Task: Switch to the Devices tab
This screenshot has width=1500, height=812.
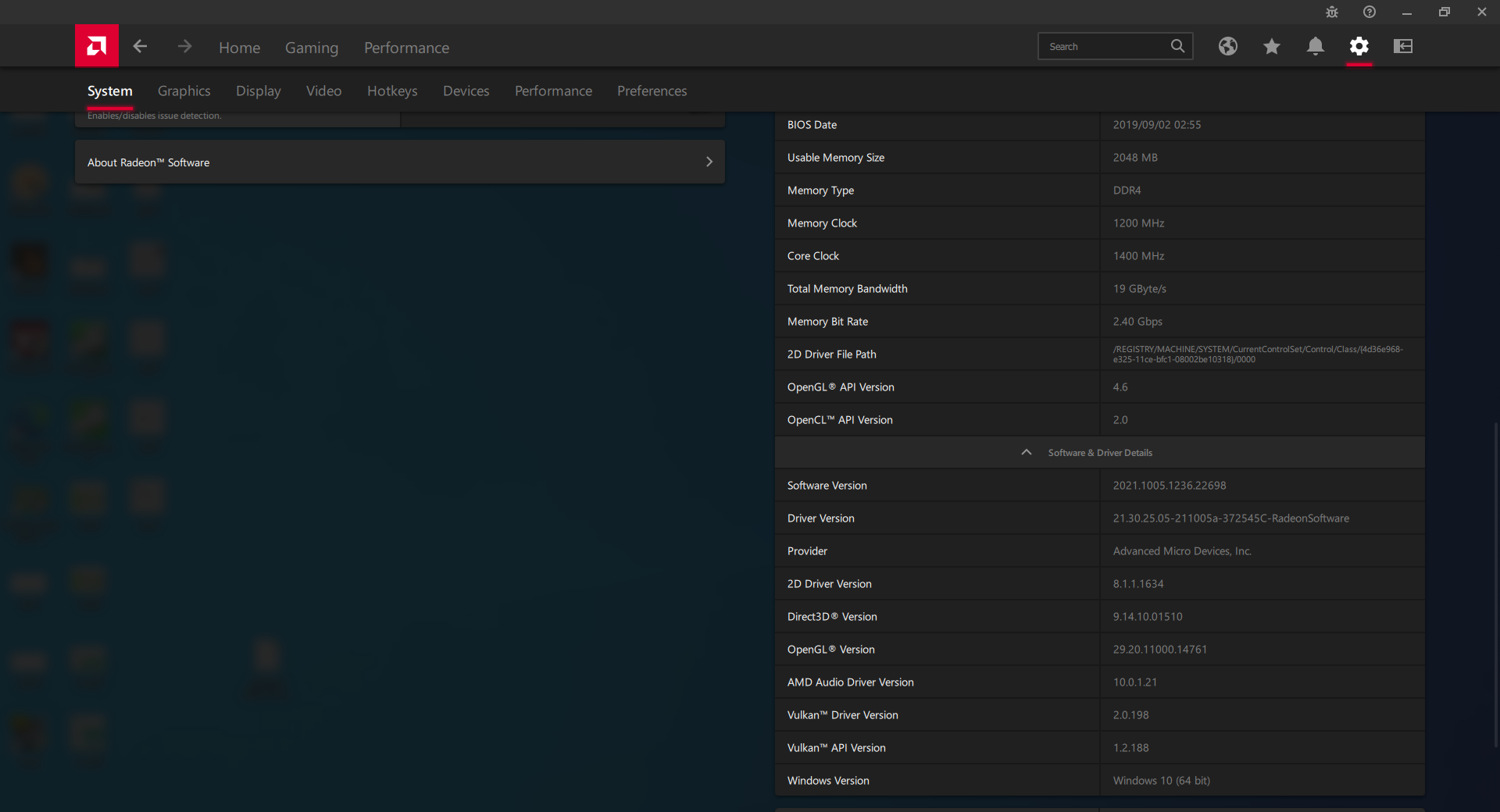Action: coord(466,91)
